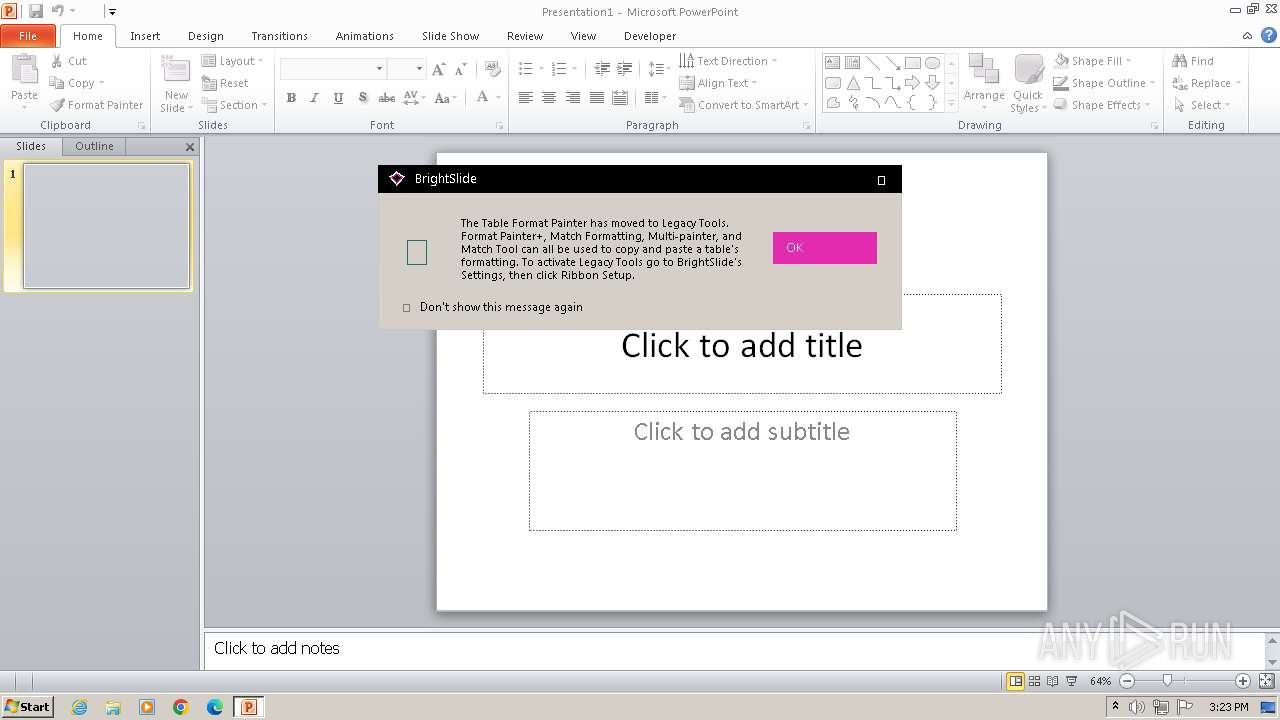Tick 'Don't show this message again' checkbox
Image resolution: width=1280 pixels, height=720 pixels.
click(x=406, y=308)
